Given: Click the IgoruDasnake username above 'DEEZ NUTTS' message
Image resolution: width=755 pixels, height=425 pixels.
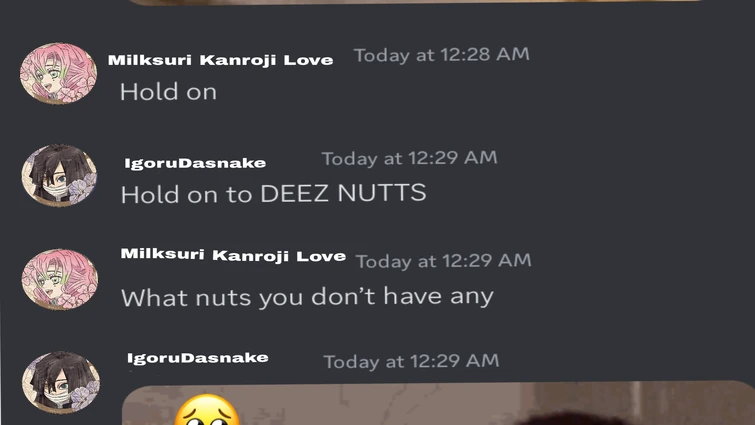Looking at the screenshot, I should click(195, 163).
